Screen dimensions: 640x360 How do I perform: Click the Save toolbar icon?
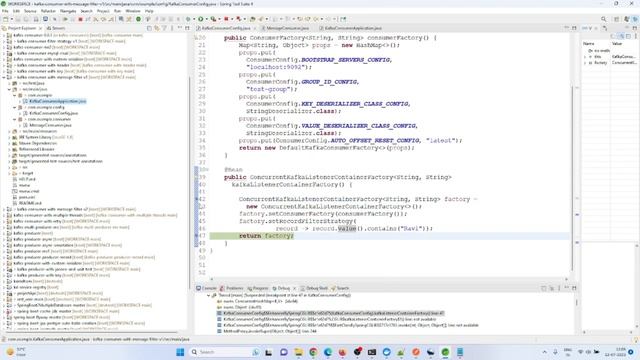pos(18,19)
